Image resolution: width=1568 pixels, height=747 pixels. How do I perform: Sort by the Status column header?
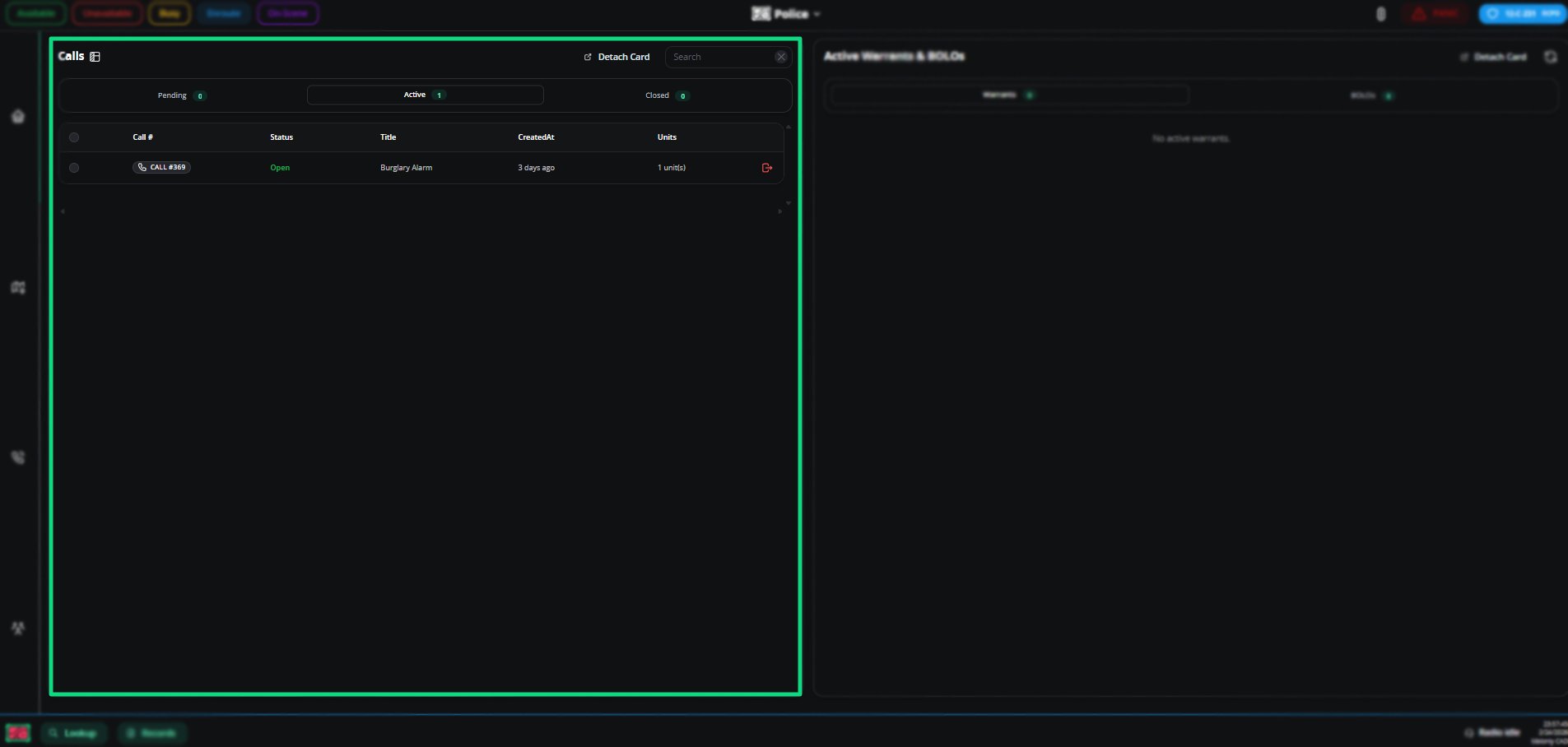click(281, 137)
